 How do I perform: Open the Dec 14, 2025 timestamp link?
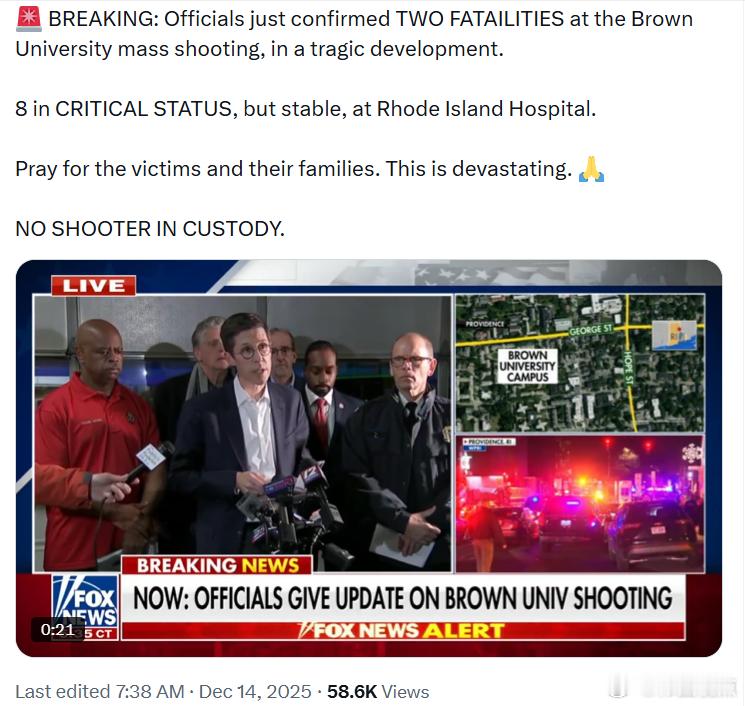click(255, 692)
